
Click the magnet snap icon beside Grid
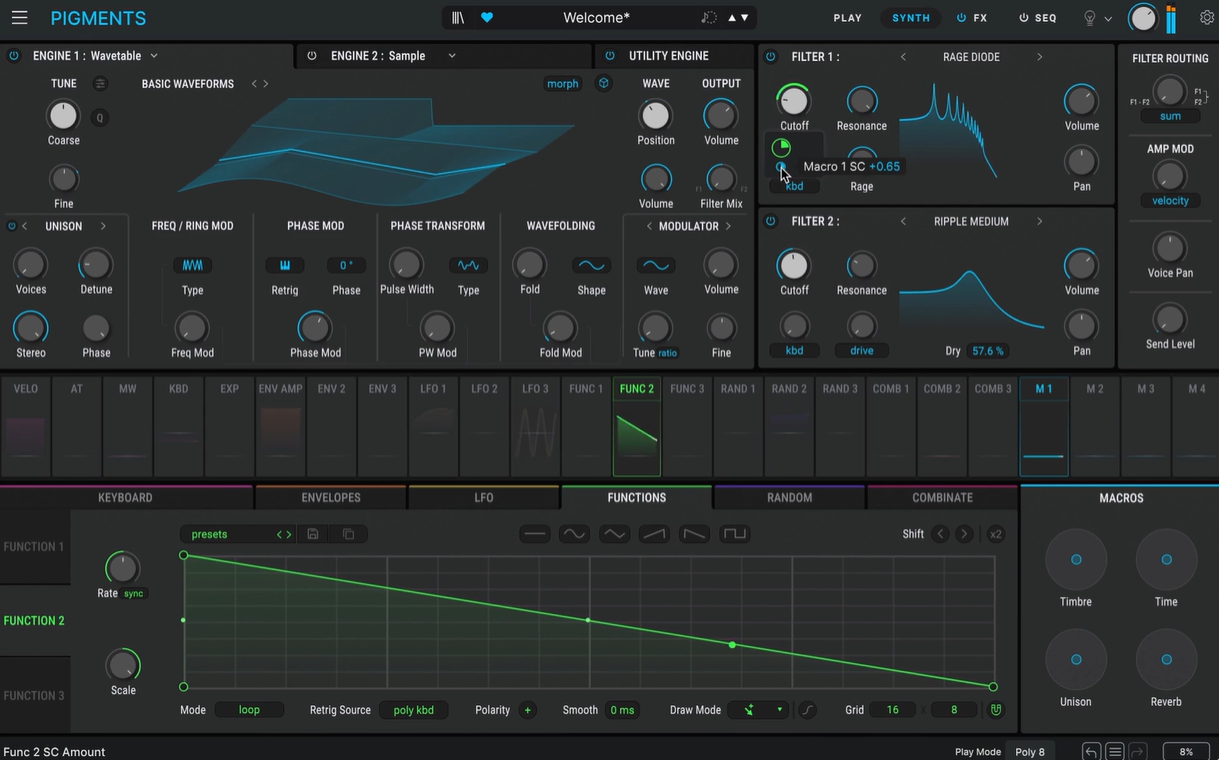pos(995,710)
